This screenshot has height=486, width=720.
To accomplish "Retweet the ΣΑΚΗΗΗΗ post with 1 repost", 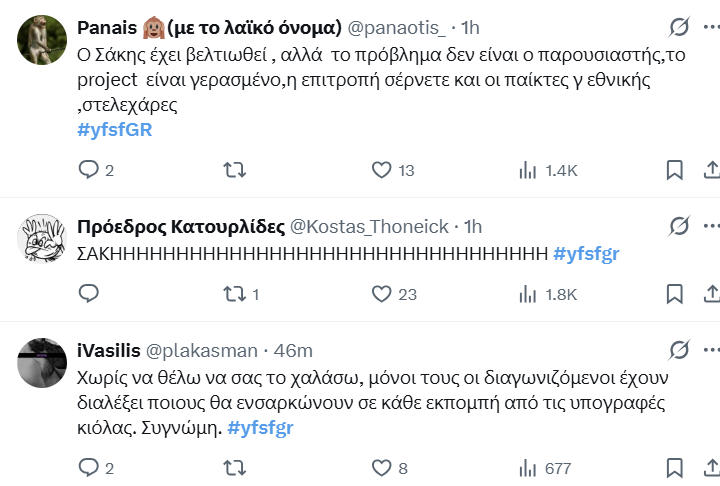I will pyautogui.click(x=235, y=294).
